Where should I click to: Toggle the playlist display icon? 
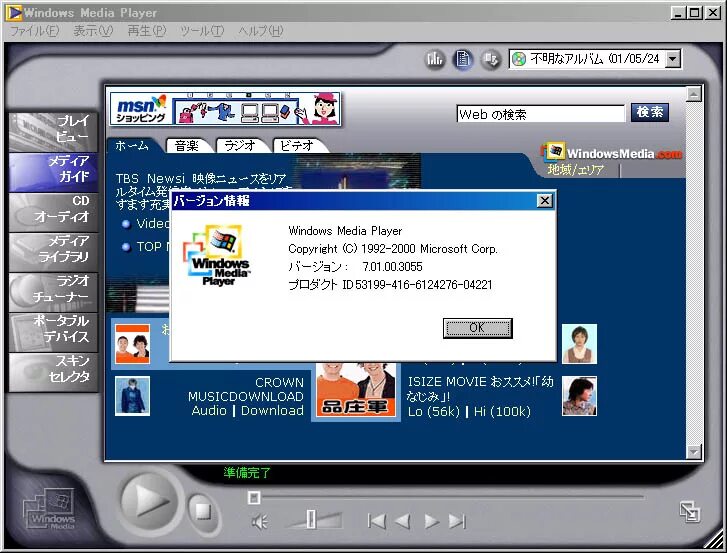pos(462,59)
